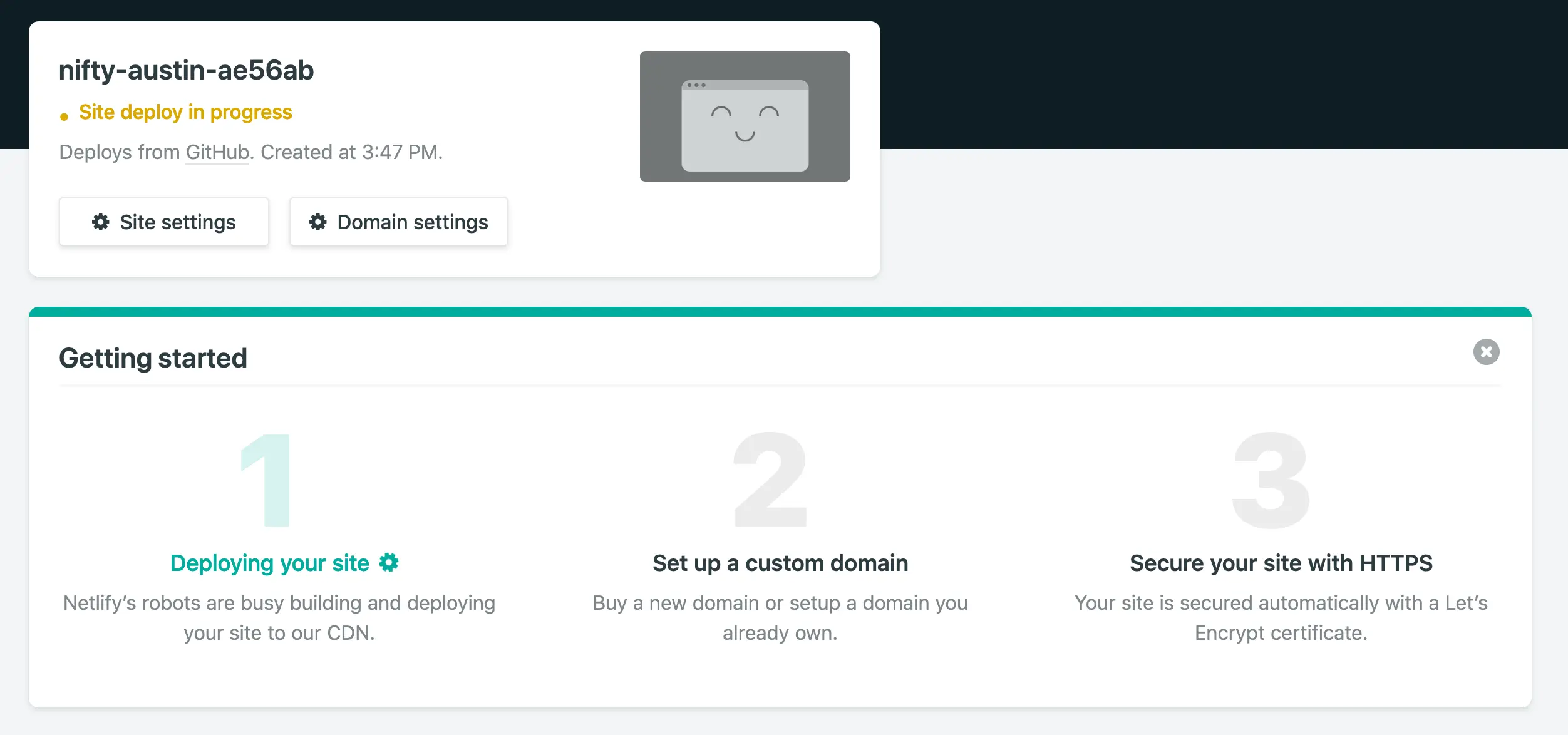
Task: Click the Site deploy in progress status
Action: (185, 112)
